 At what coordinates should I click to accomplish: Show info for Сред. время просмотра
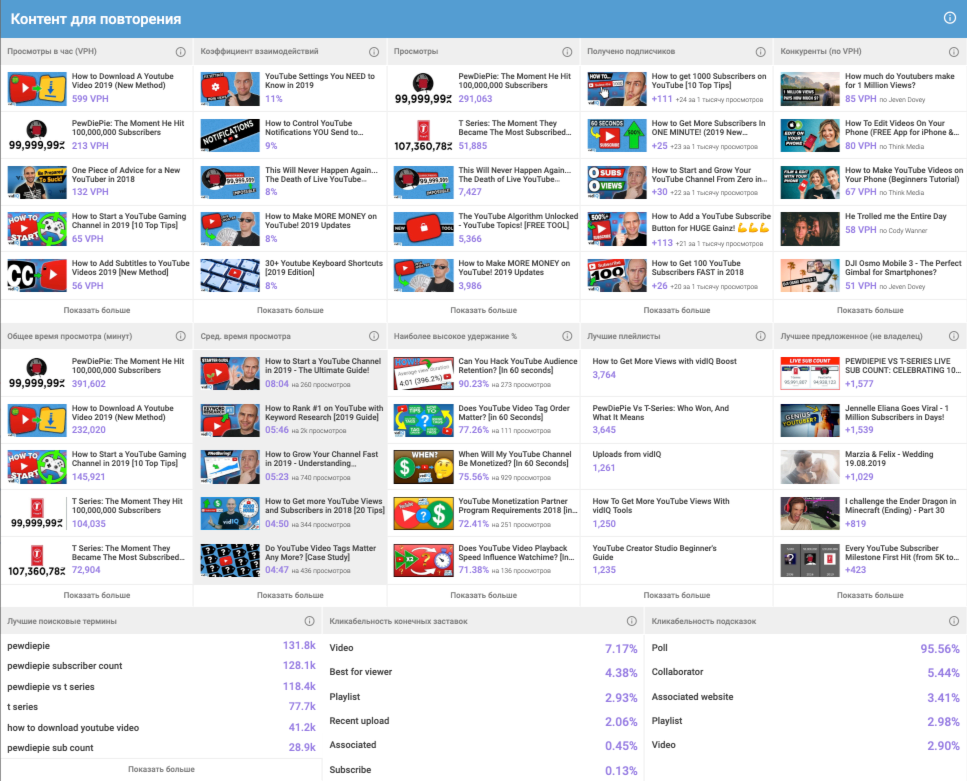tap(374, 336)
